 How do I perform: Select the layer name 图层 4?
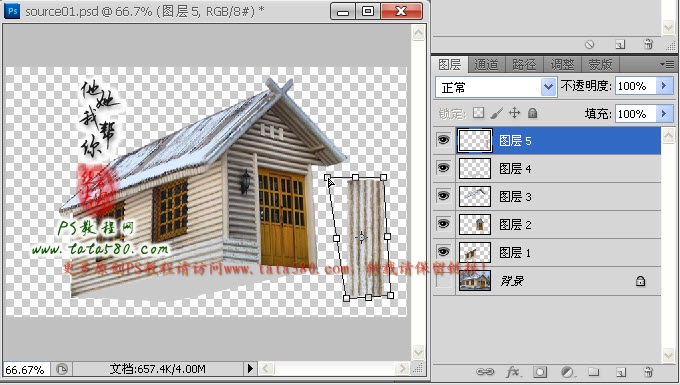pos(515,169)
